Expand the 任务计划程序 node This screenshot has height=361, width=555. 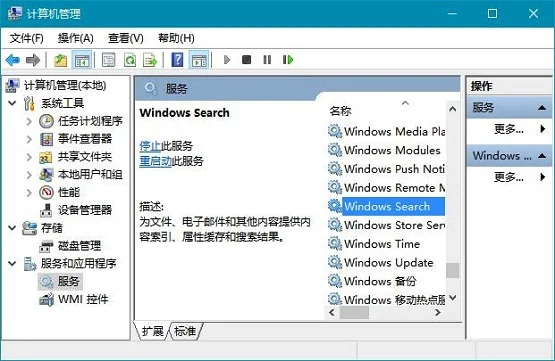click(29, 121)
